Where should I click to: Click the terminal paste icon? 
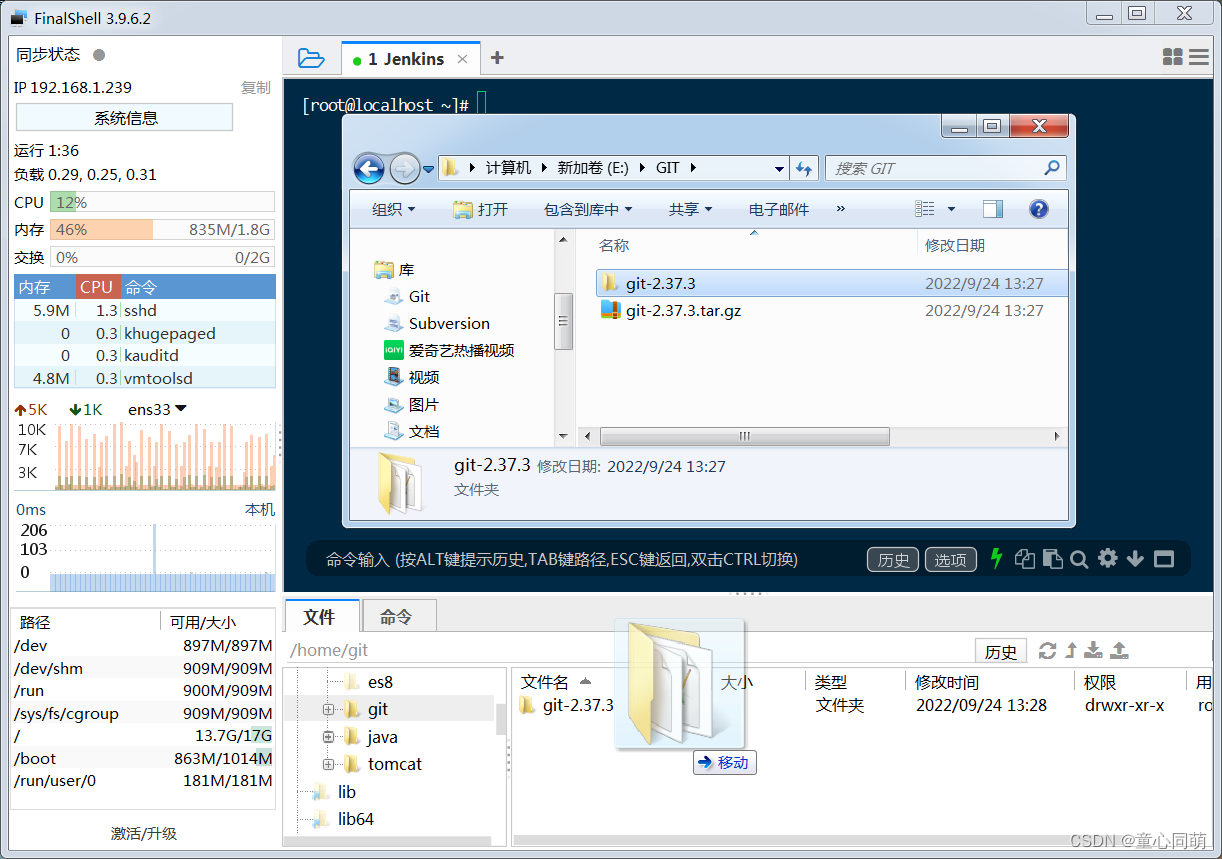click(1052, 559)
